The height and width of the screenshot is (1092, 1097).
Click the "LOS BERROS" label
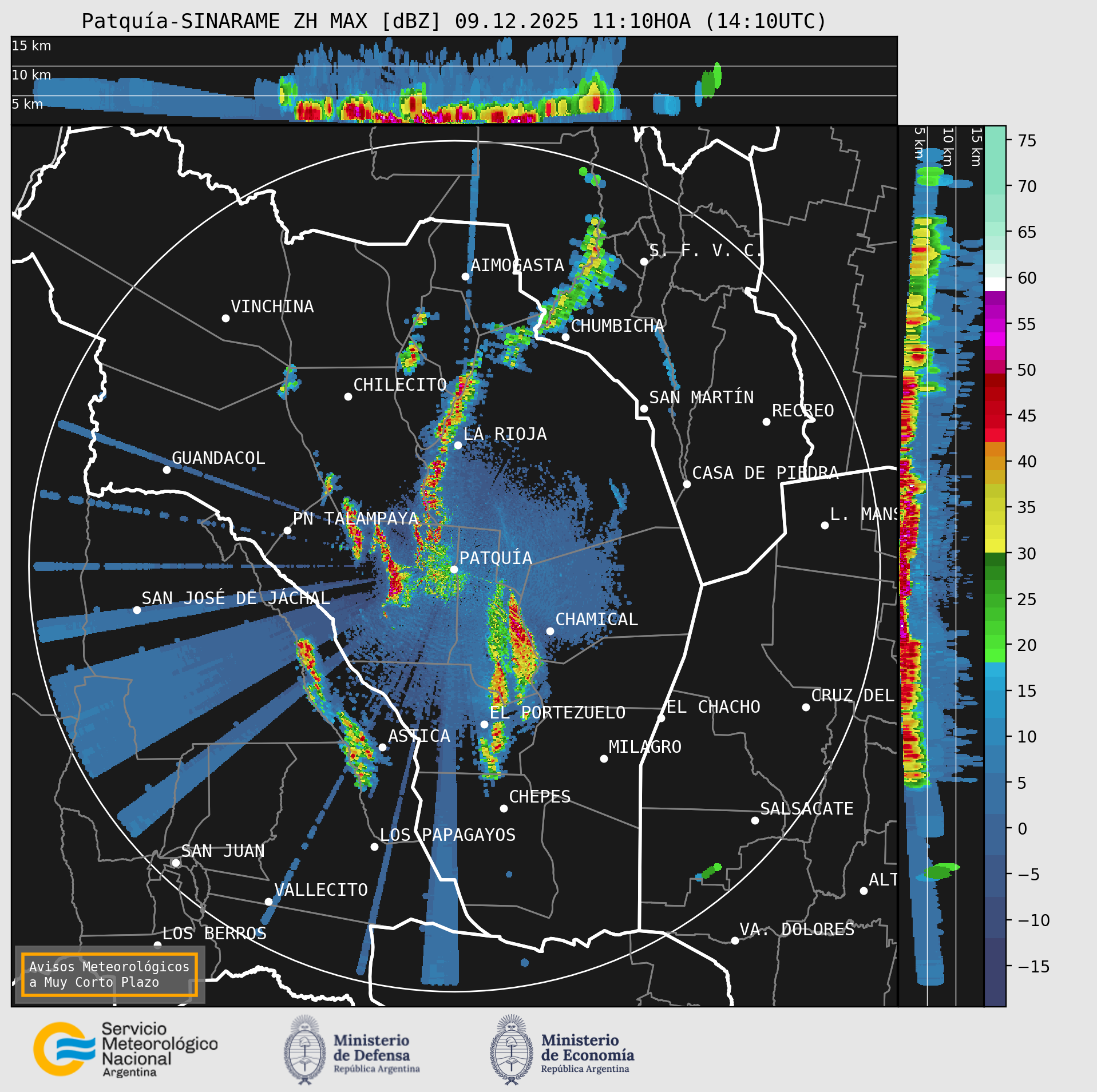(215, 934)
